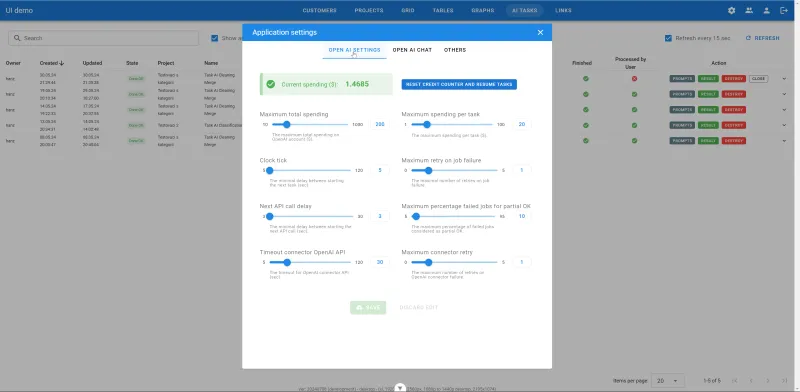The image size is (800, 392).
Task: Click the Project column header
Action: click(x=166, y=63)
